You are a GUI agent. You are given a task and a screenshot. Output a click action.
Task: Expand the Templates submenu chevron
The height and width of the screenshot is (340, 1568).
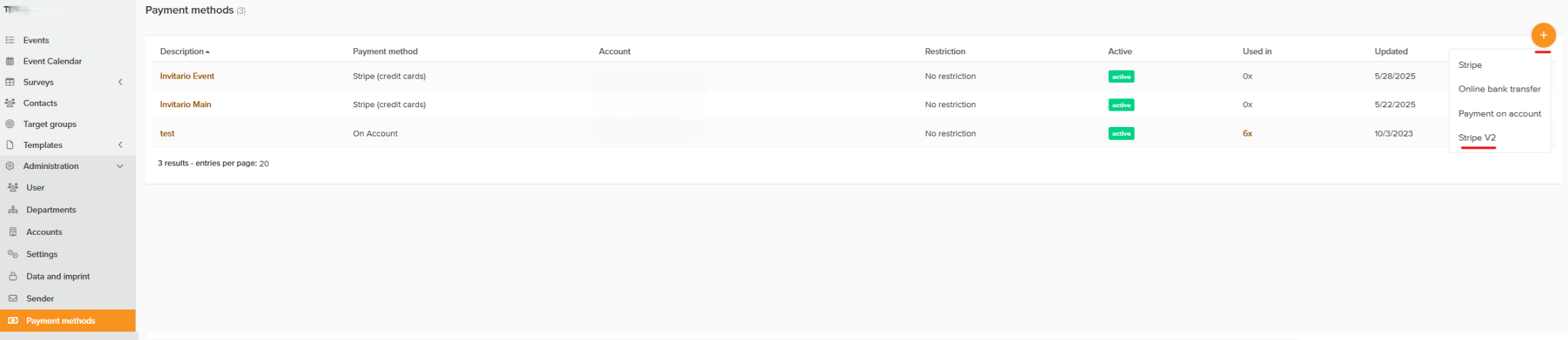pos(121,145)
